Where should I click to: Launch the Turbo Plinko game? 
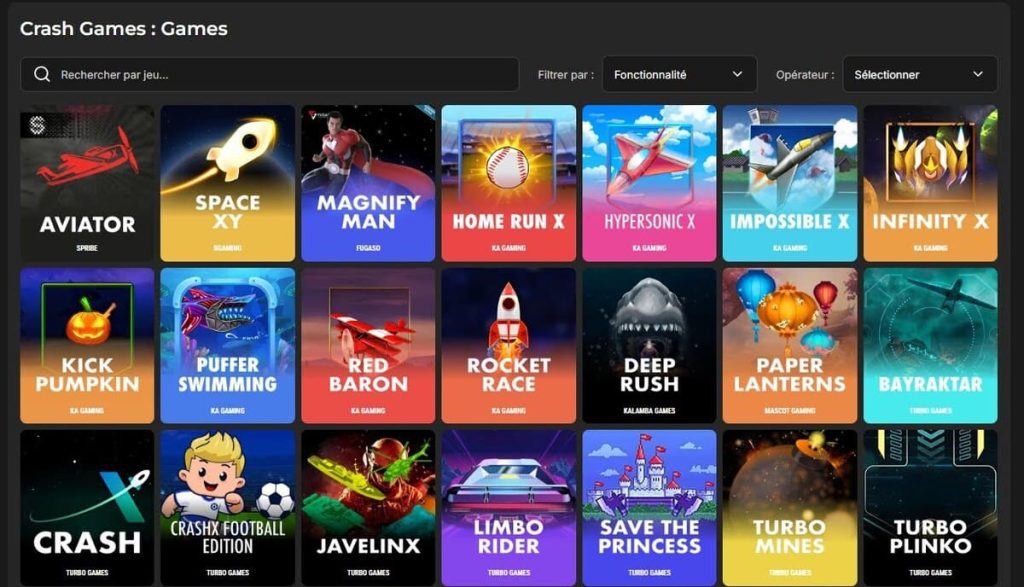point(930,507)
